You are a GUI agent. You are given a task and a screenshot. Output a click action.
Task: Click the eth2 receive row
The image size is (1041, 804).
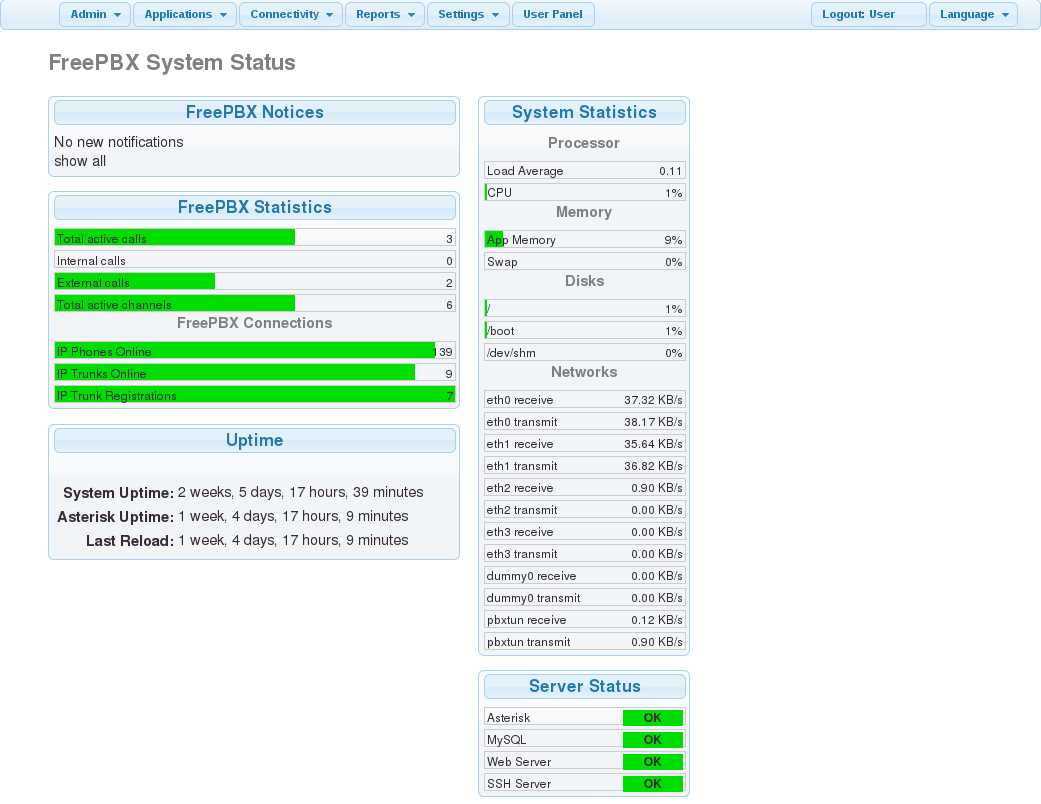[x=584, y=487]
